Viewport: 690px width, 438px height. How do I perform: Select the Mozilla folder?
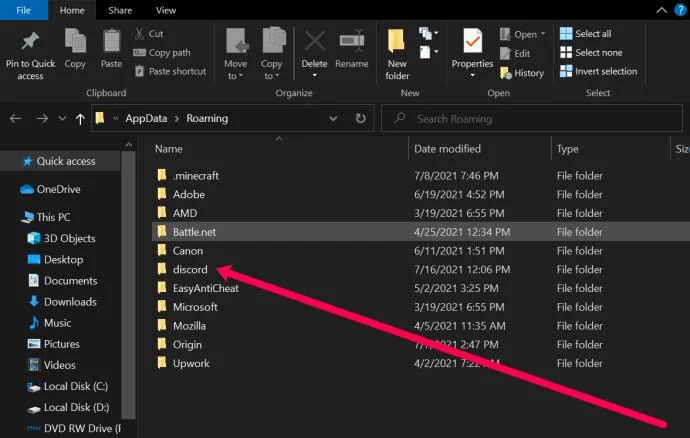(189, 326)
